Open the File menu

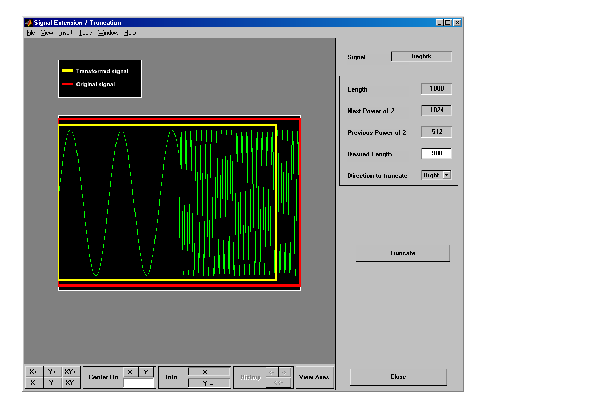pos(31,33)
